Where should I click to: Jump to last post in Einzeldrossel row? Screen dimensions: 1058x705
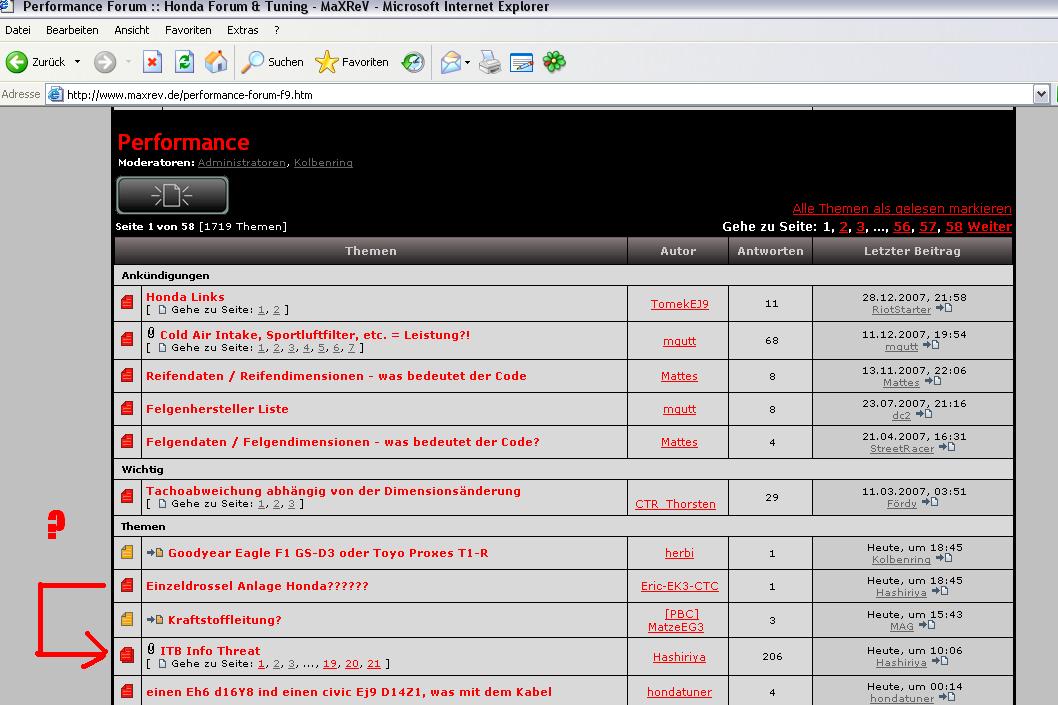pyautogui.click(x=940, y=591)
